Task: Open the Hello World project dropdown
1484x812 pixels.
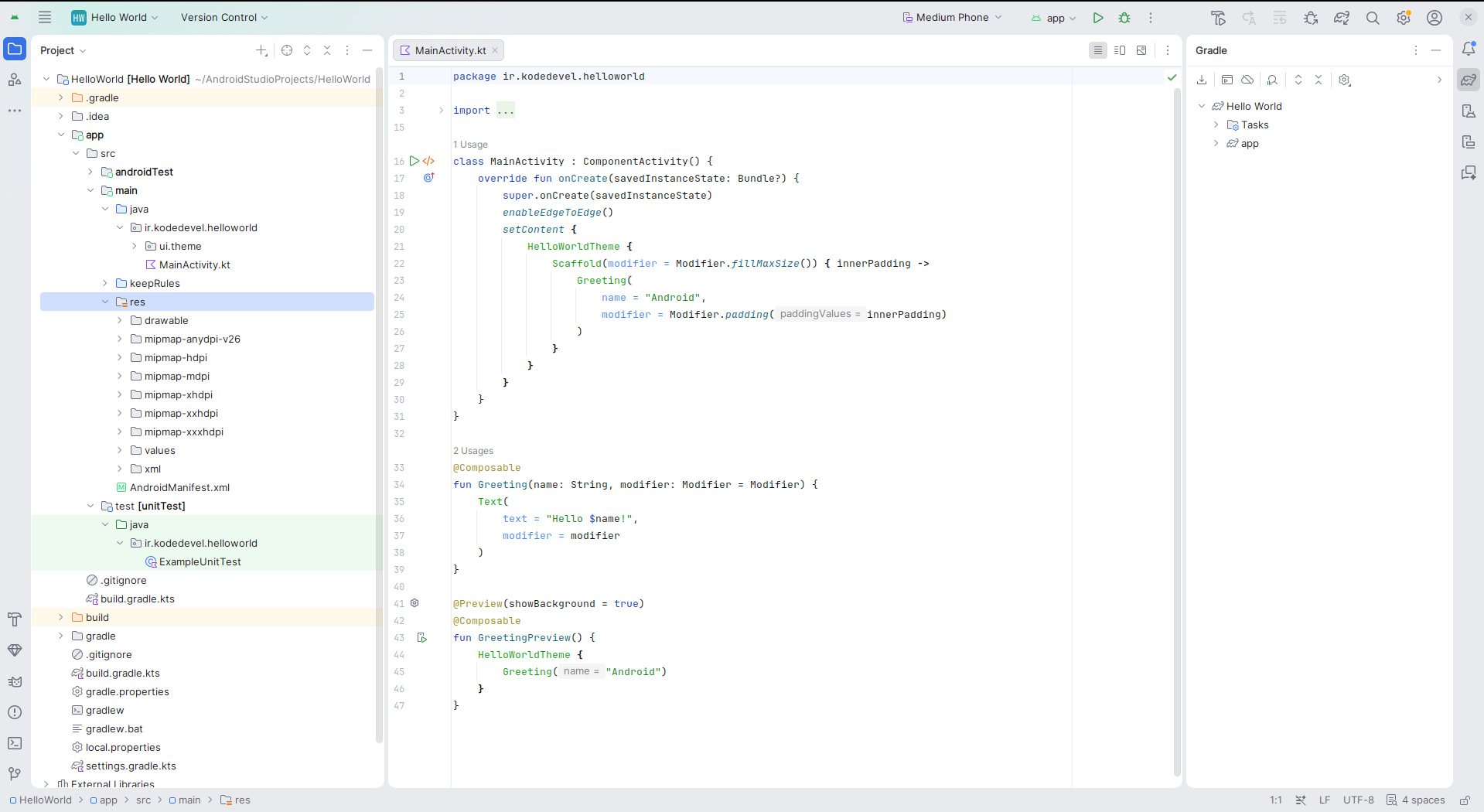Action: click(114, 17)
